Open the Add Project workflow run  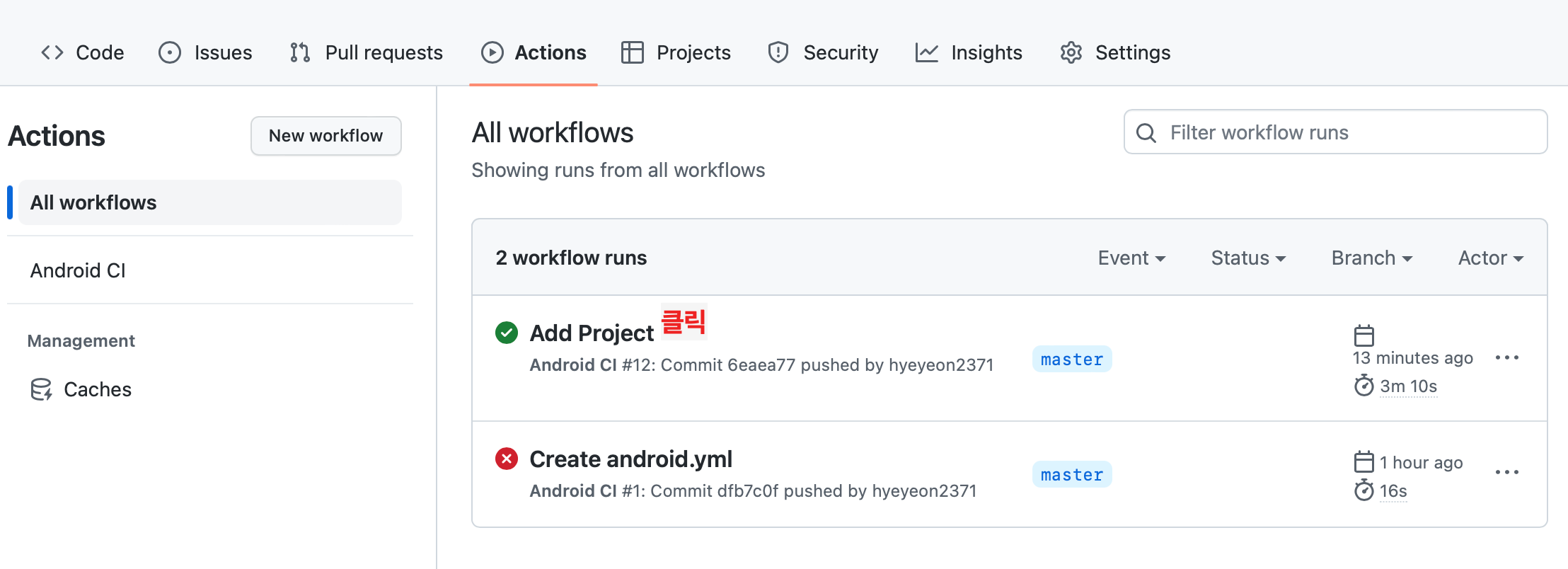[592, 333]
